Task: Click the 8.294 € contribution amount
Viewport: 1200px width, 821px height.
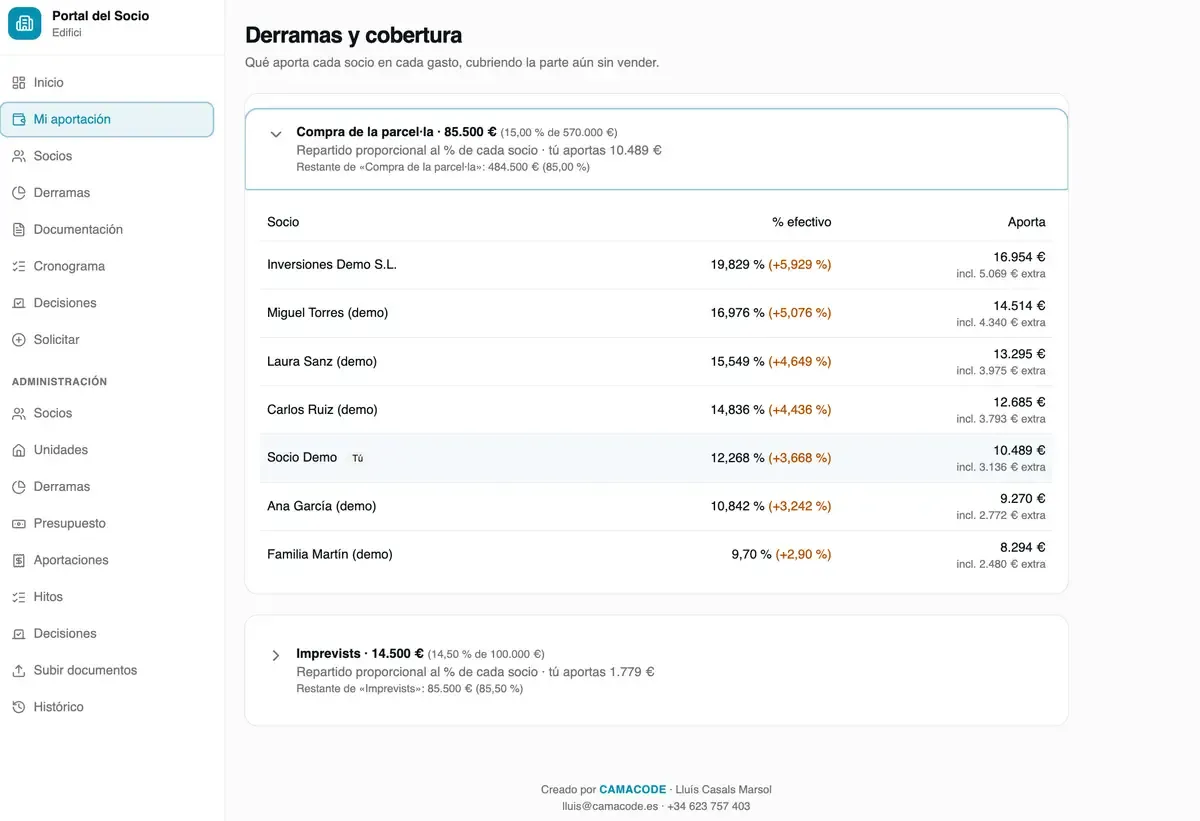Action: 1023,547
